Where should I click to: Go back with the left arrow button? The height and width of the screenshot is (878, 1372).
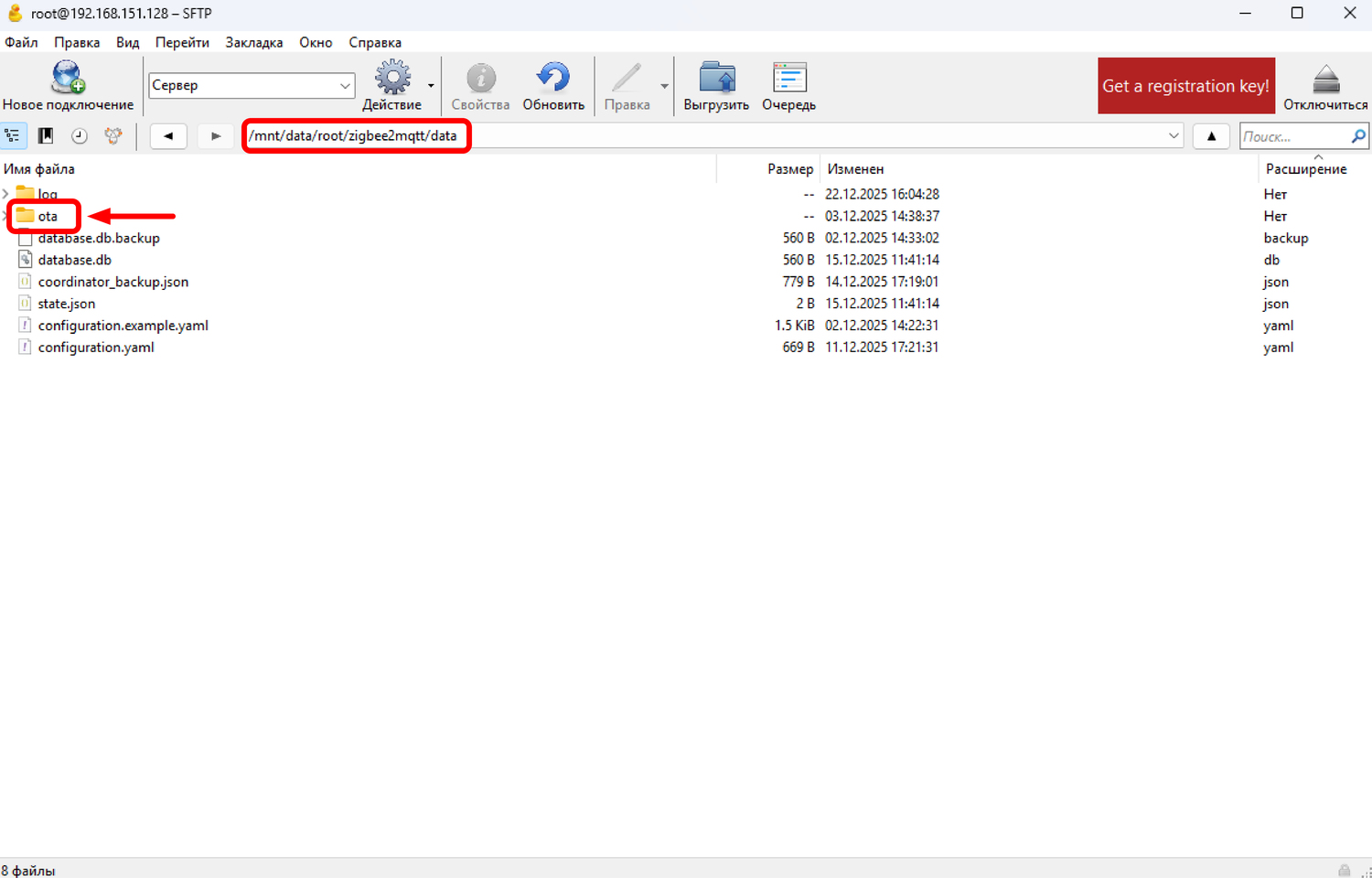pos(168,136)
